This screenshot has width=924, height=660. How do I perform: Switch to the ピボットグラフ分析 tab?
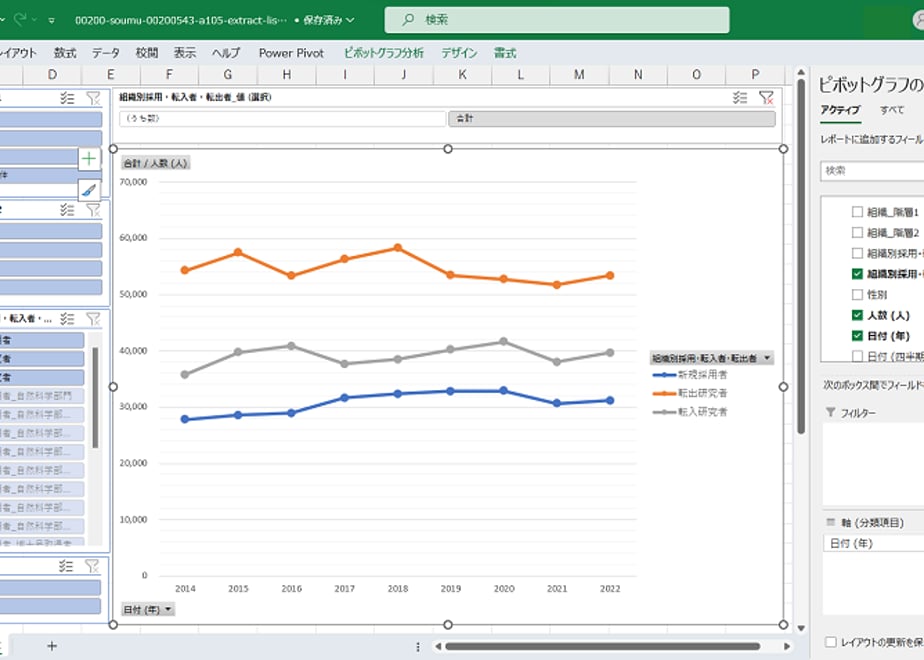(384, 53)
